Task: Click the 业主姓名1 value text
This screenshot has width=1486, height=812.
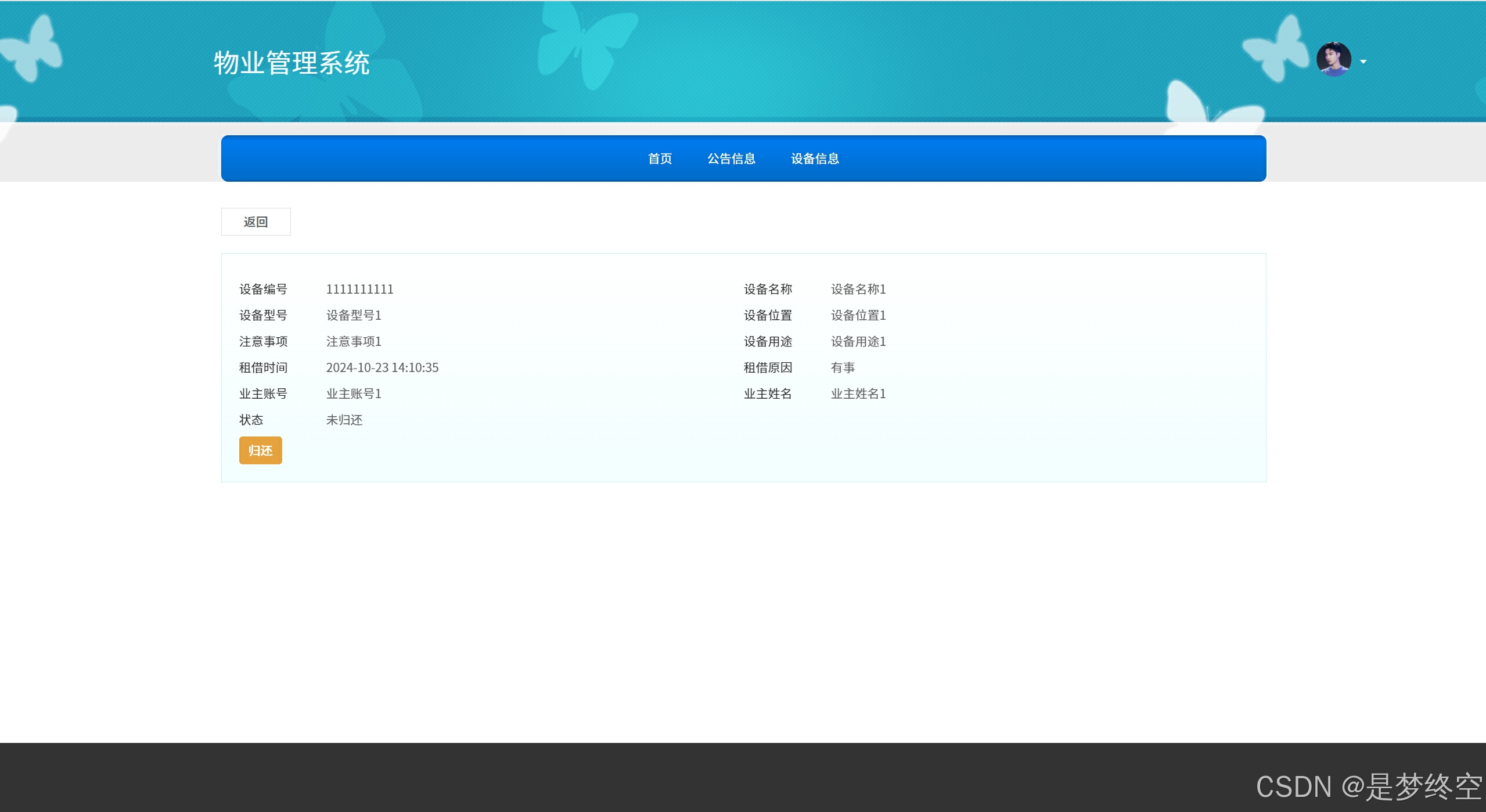Action: click(858, 394)
